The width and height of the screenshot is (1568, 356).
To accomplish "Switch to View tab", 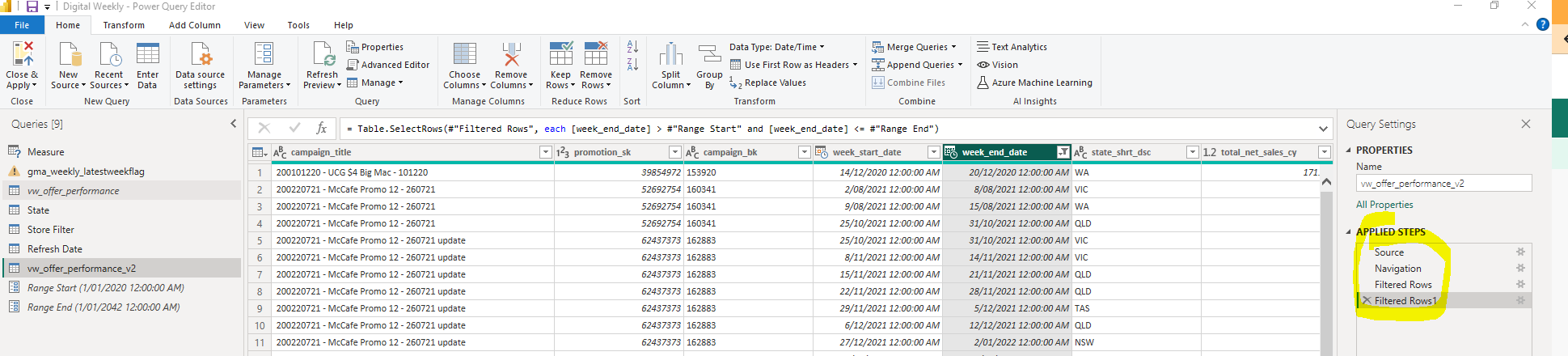I will tap(254, 25).
